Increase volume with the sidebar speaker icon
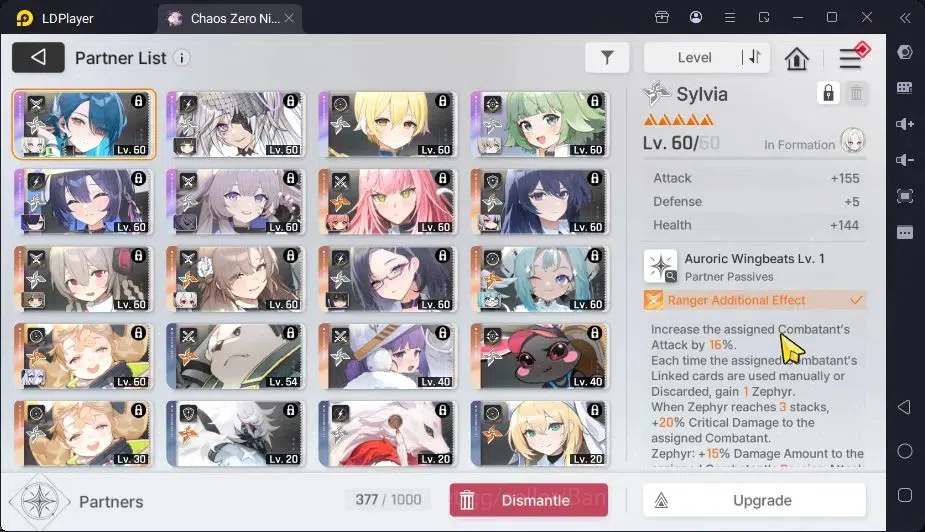 pos(904,124)
